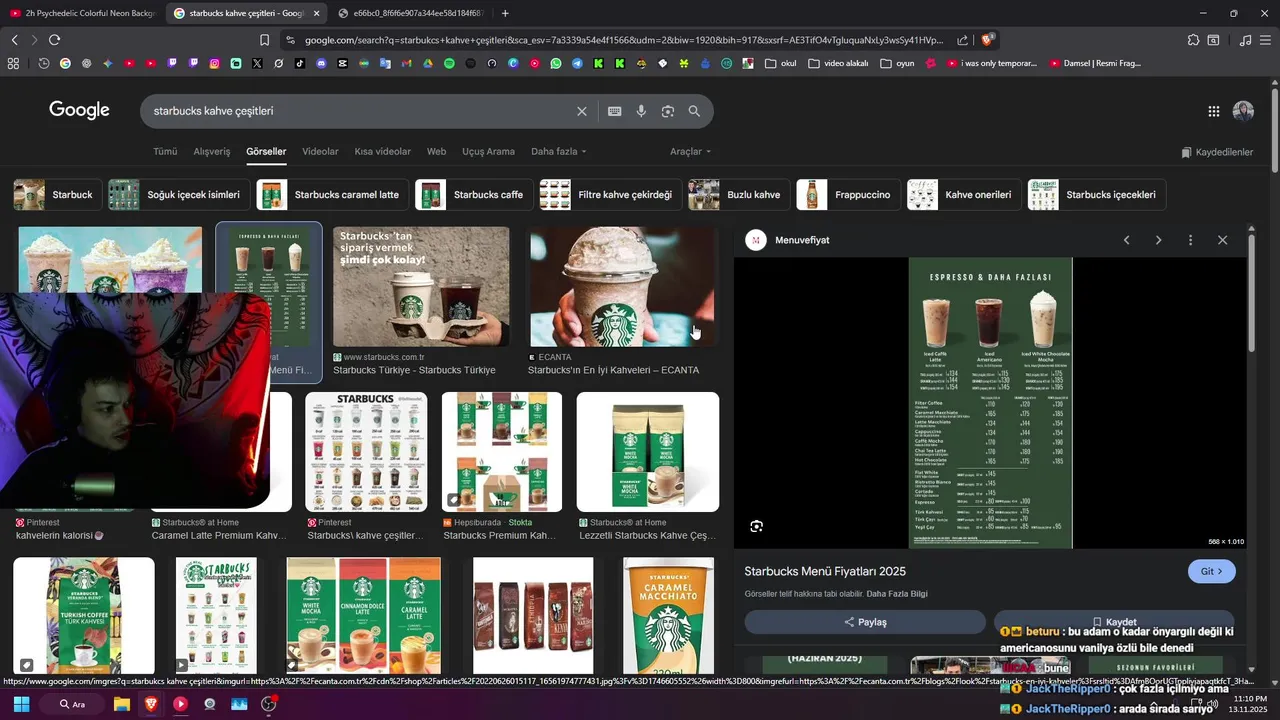Viewport: 1280px width, 720px height.
Task: Select the Frappuccino suggestion chip
Action: click(x=848, y=195)
